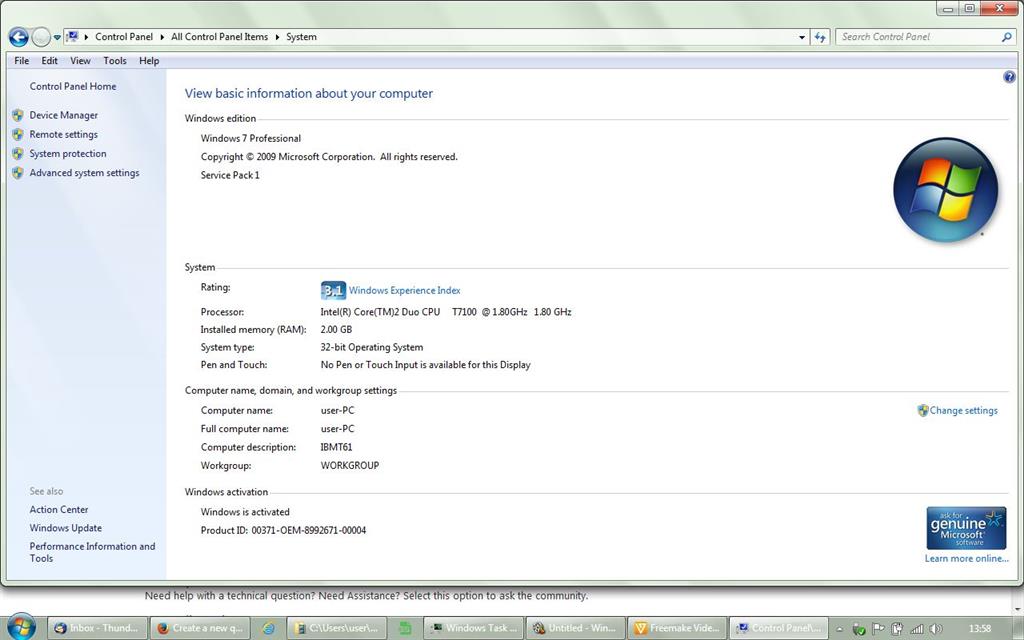The image size is (1024, 640).
Task: Expand arrow after All Control Panel Items
Action: (x=277, y=37)
